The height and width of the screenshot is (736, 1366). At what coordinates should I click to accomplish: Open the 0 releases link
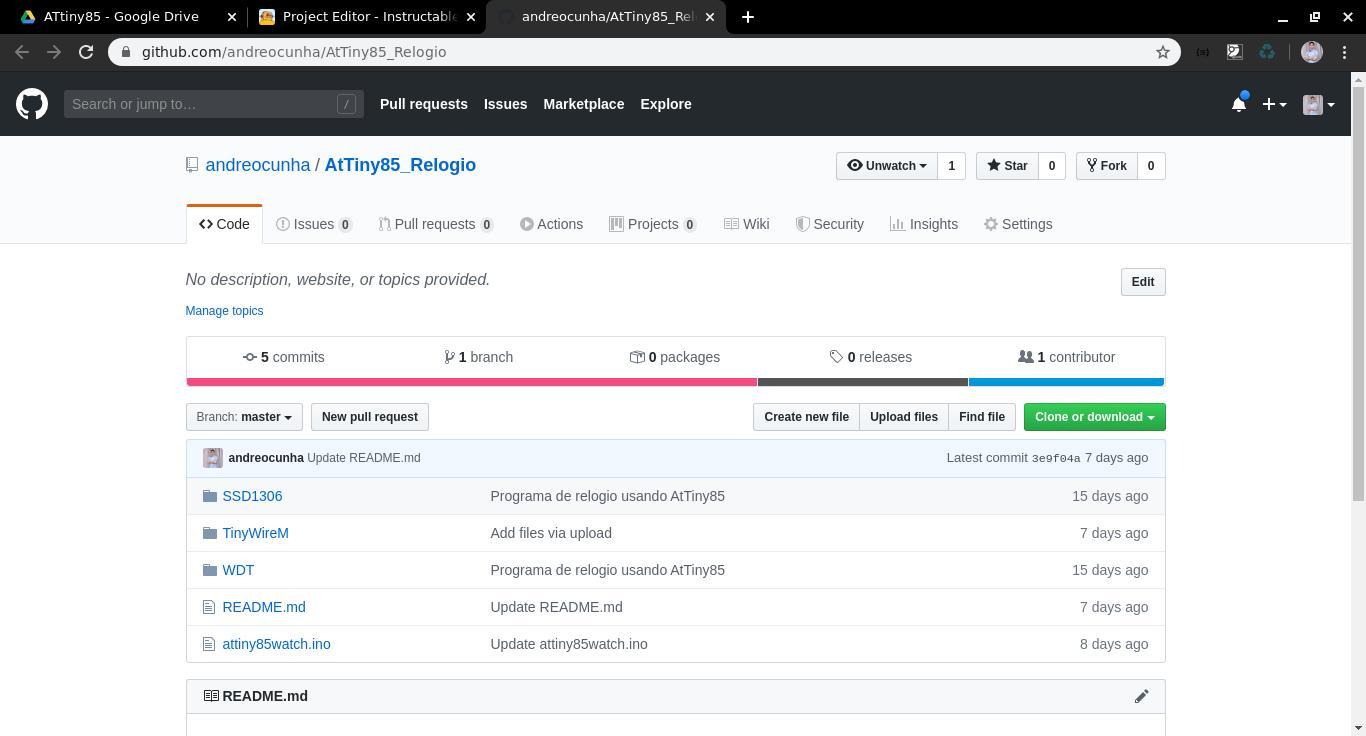(871, 357)
